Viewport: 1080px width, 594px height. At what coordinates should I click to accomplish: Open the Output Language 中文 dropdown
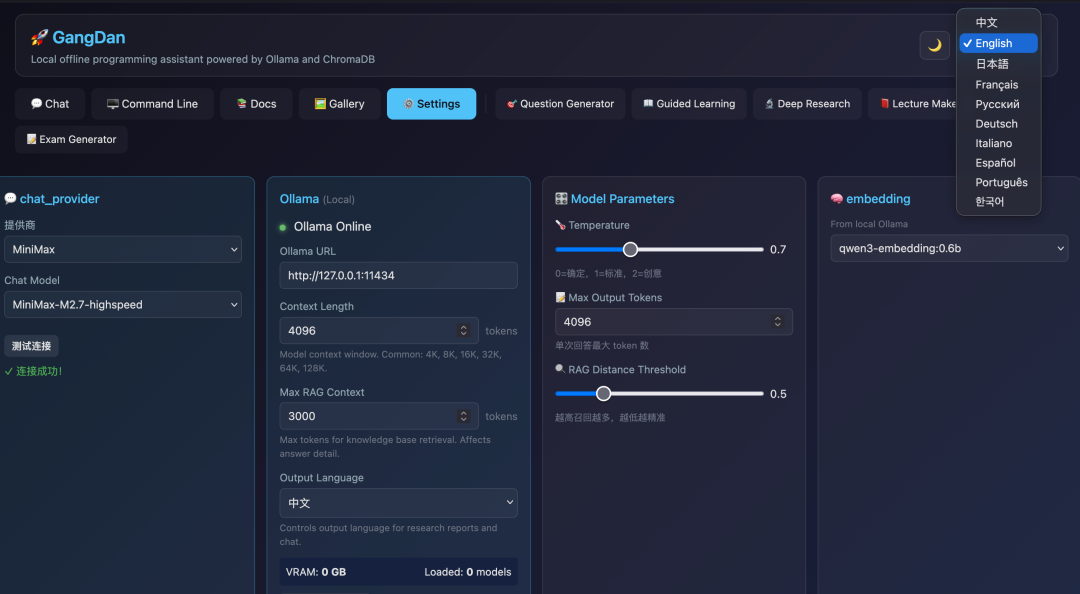click(398, 503)
